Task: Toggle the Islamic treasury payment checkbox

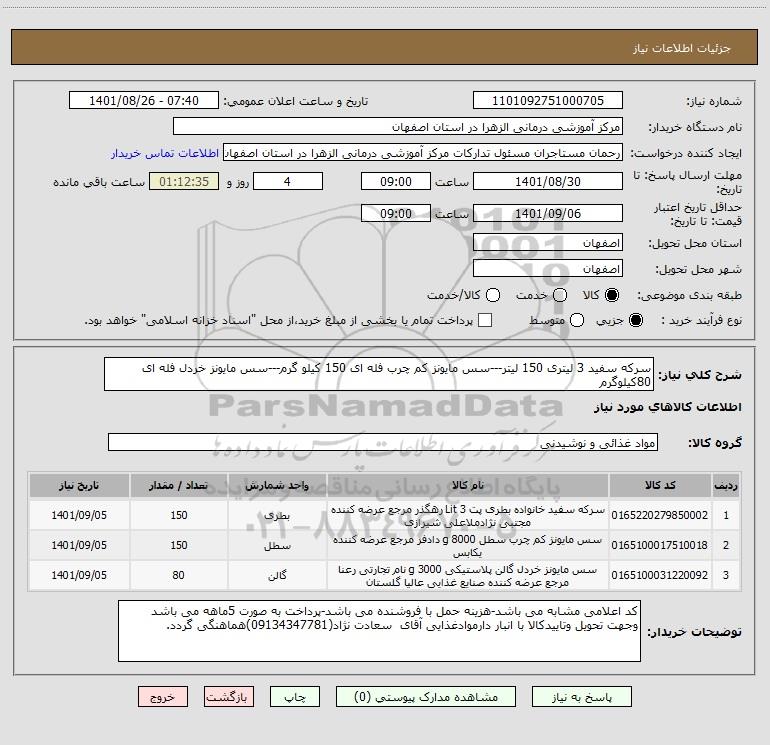Action: [x=485, y=320]
